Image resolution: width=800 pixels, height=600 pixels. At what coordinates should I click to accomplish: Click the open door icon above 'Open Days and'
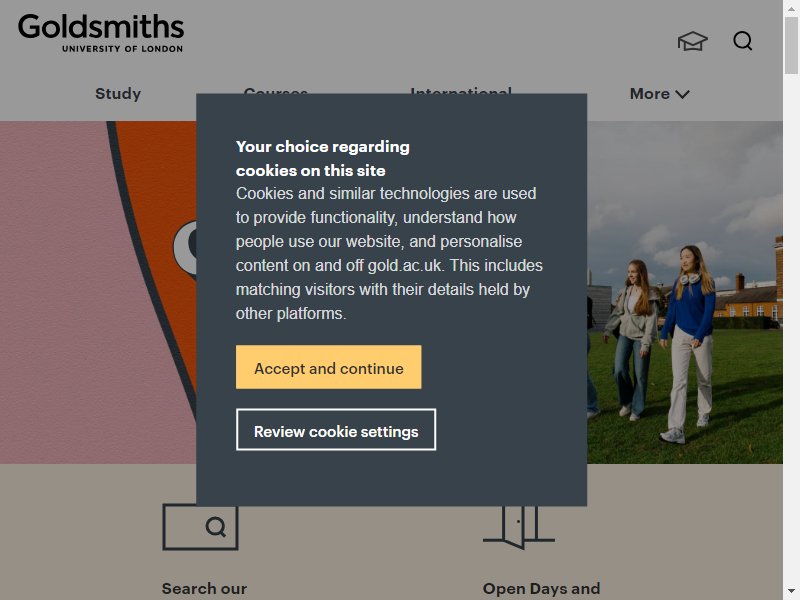519,528
